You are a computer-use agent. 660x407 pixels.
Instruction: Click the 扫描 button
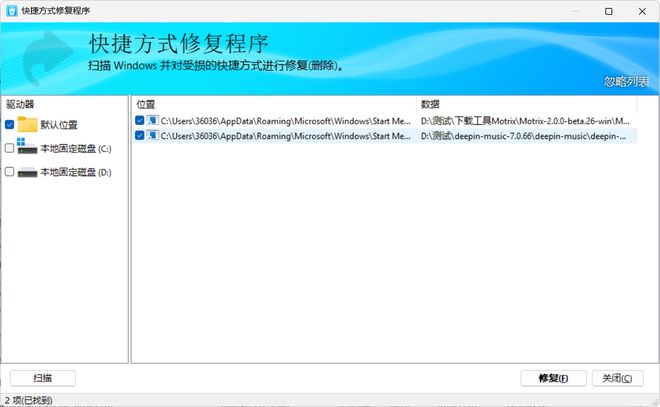point(43,378)
